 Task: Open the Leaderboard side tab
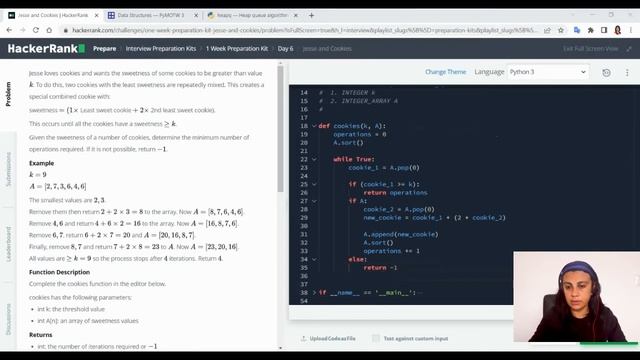point(8,244)
